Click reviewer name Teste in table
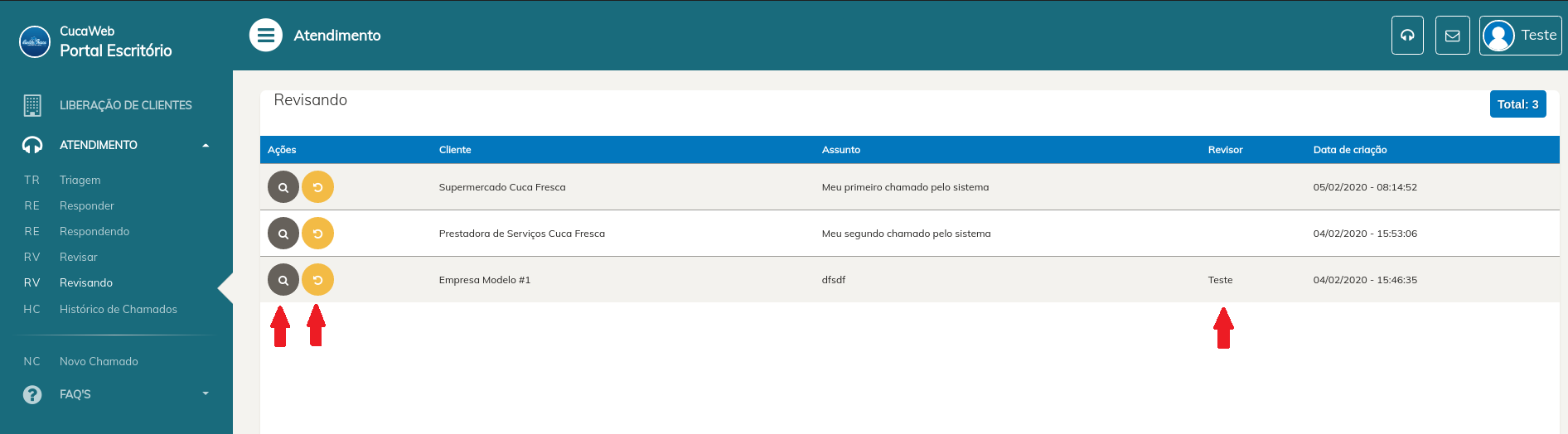This screenshot has width=1568, height=434. point(1221,280)
